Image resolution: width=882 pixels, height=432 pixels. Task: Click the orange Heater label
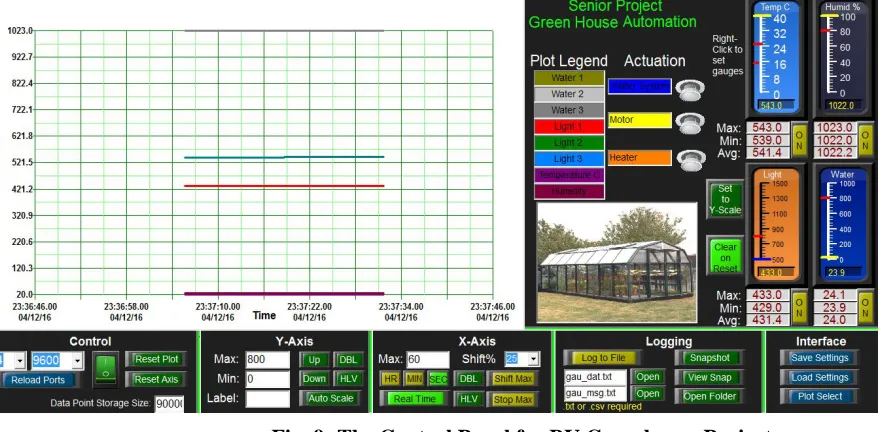click(x=640, y=158)
